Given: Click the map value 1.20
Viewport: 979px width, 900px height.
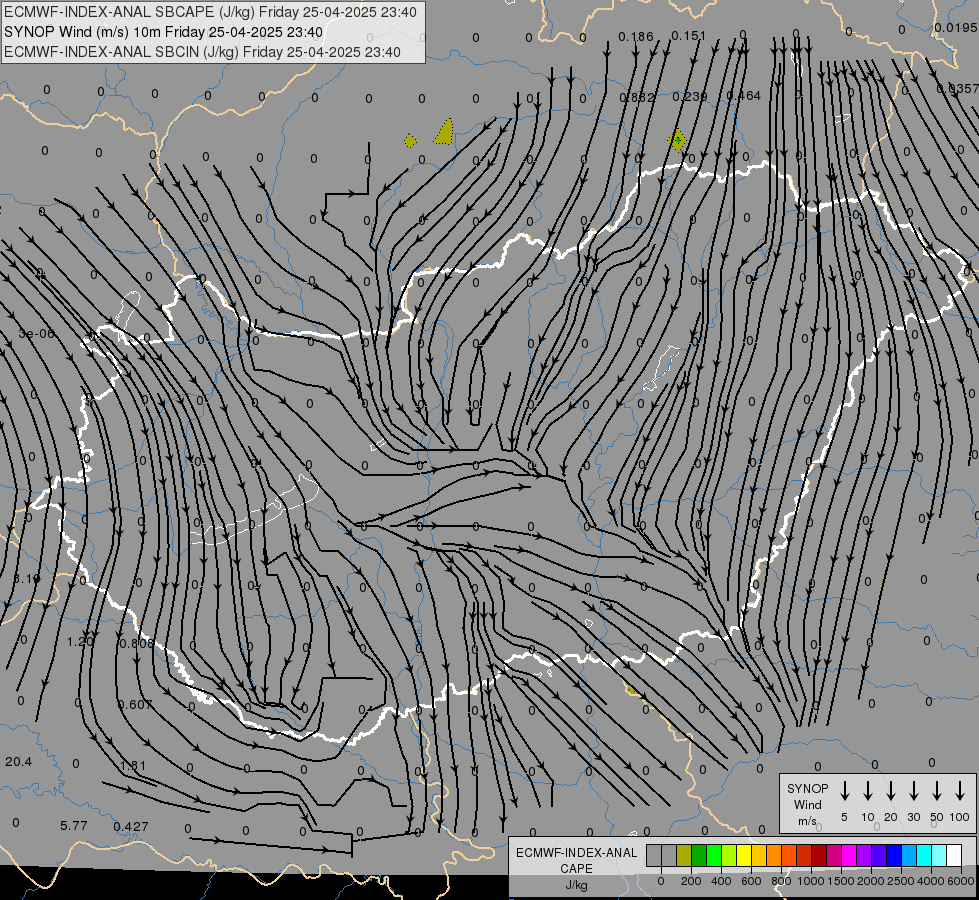Looking at the screenshot, I should tap(80, 641).
